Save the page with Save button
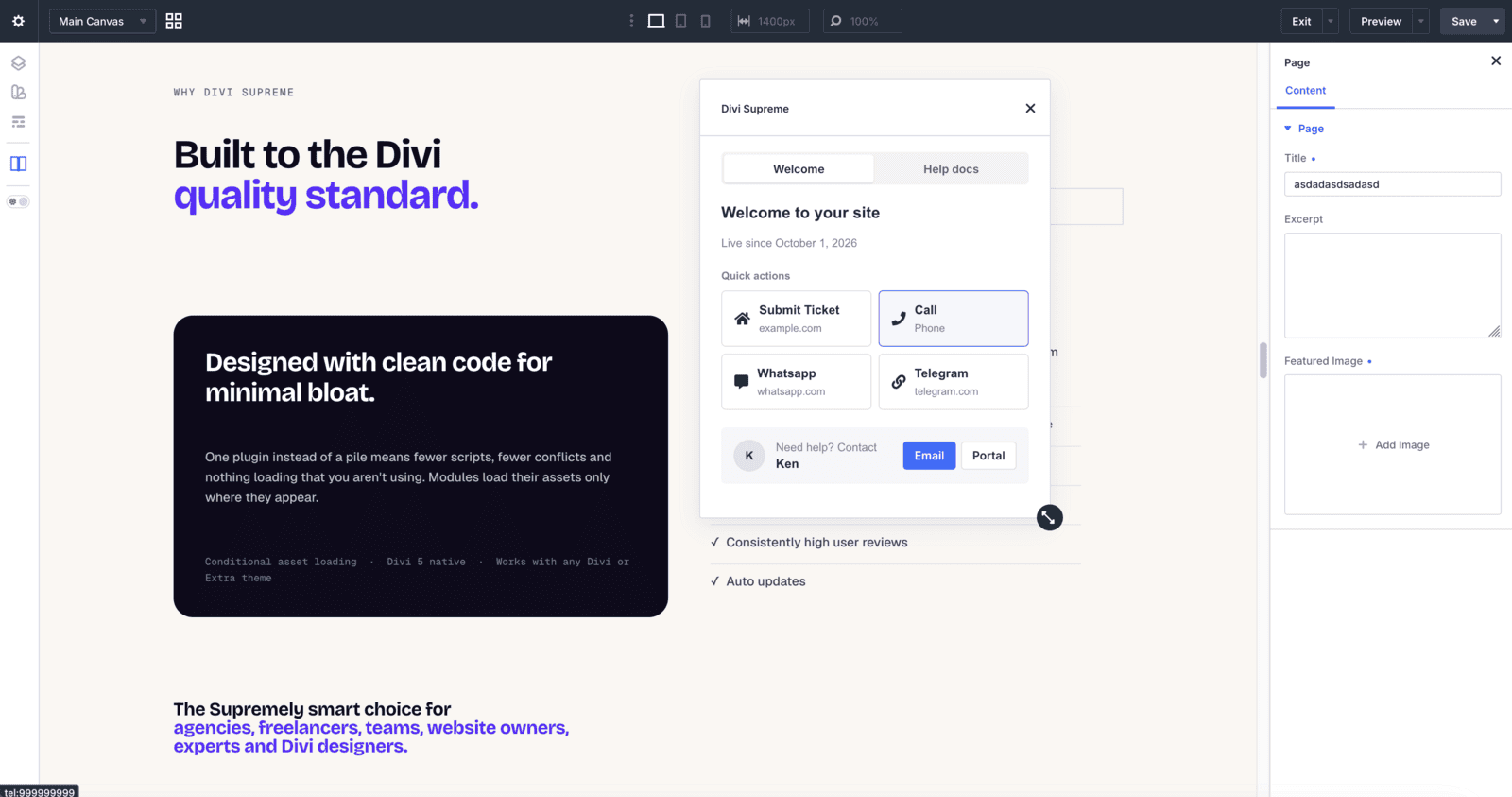 (x=1464, y=21)
